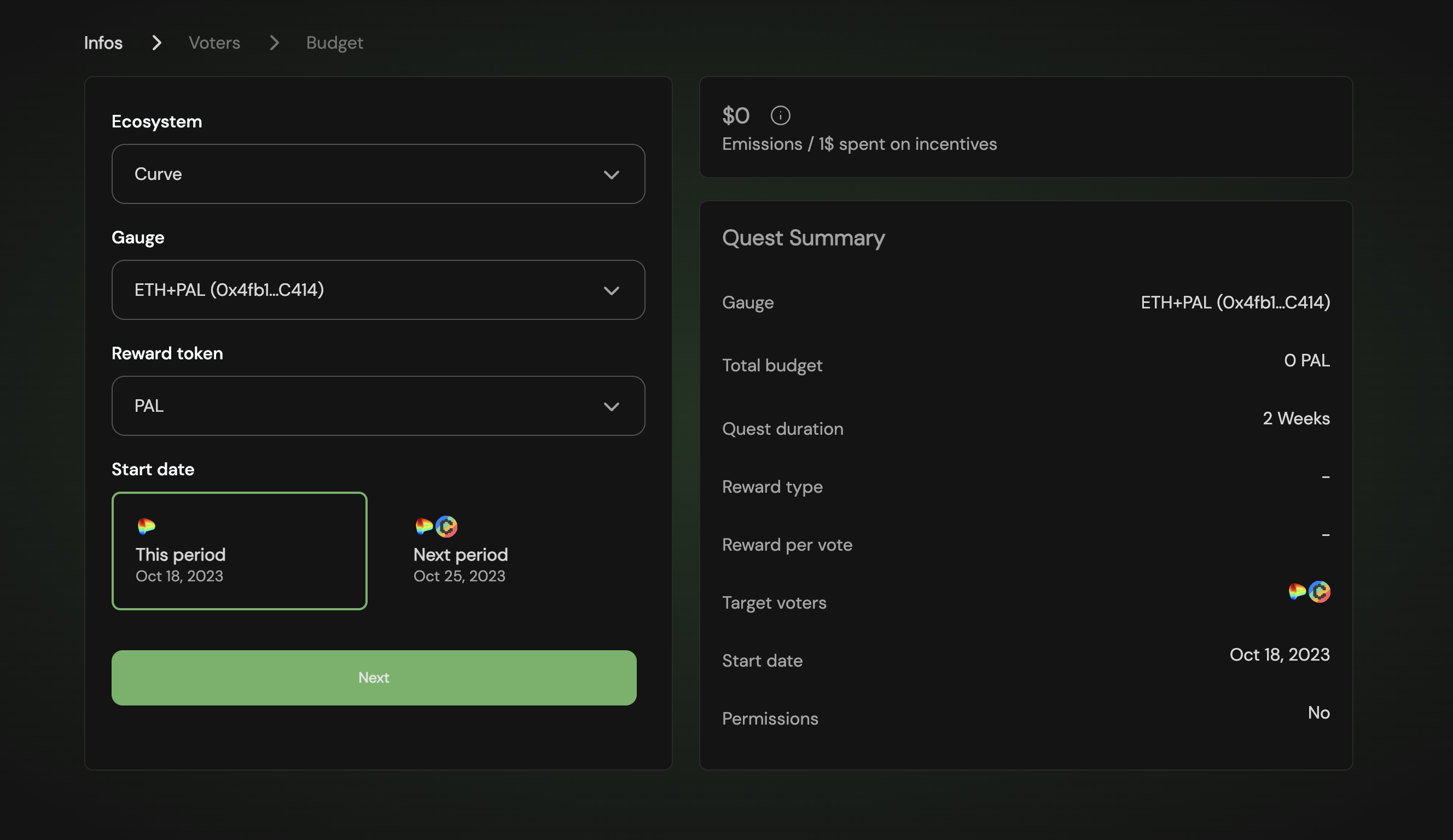Open the Gauge dropdown showing ETH+PAL
Viewport: 1453px width, 840px height.
click(x=378, y=289)
